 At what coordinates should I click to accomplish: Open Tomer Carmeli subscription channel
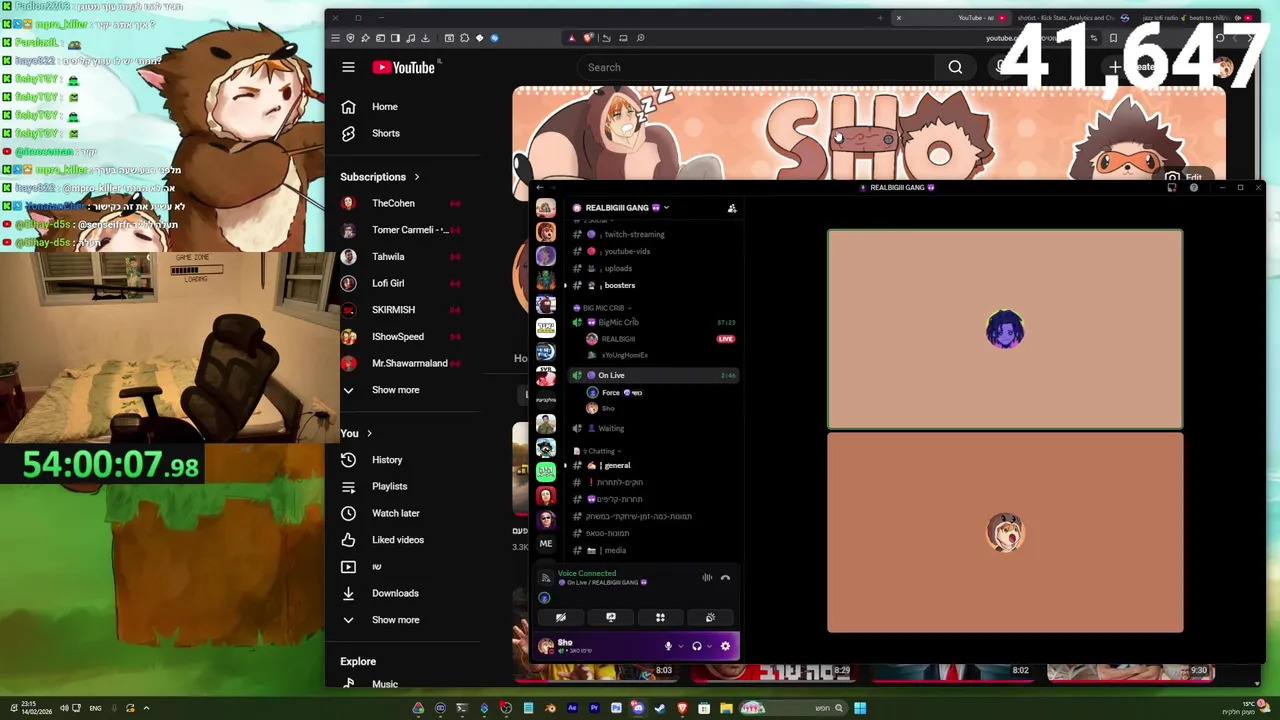coord(403,230)
